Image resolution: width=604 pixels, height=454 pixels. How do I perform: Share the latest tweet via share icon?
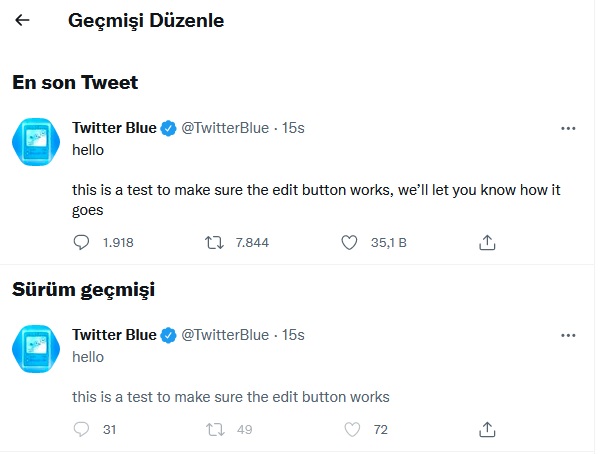(x=487, y=243)
